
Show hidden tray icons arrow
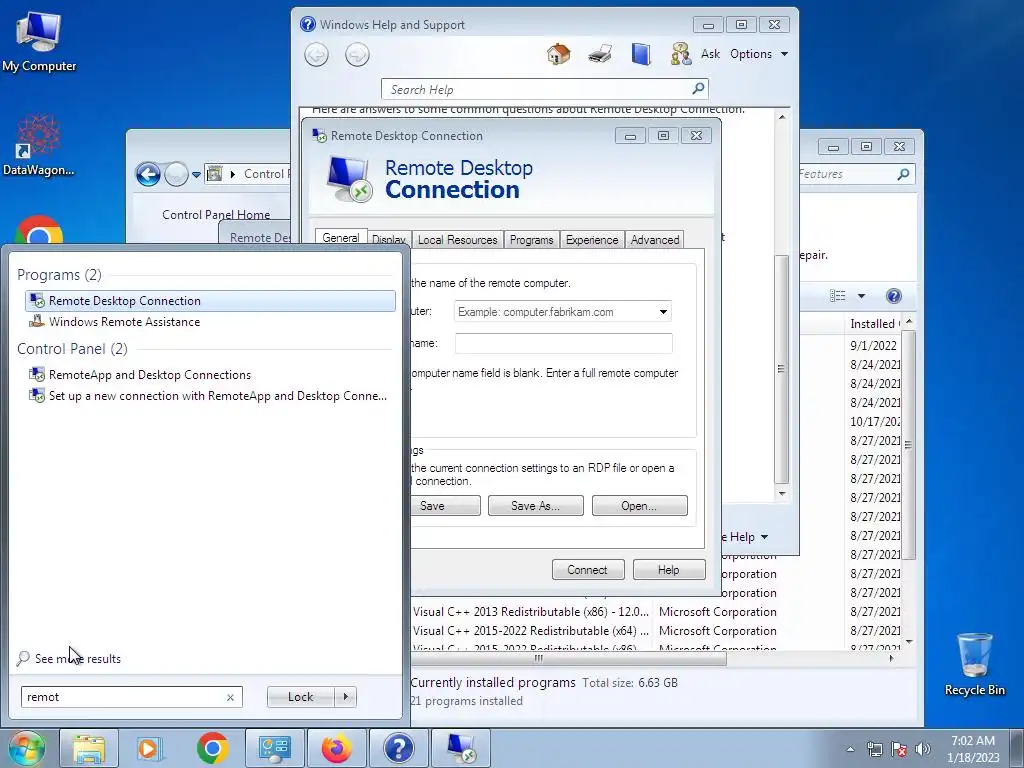(850, 749)
